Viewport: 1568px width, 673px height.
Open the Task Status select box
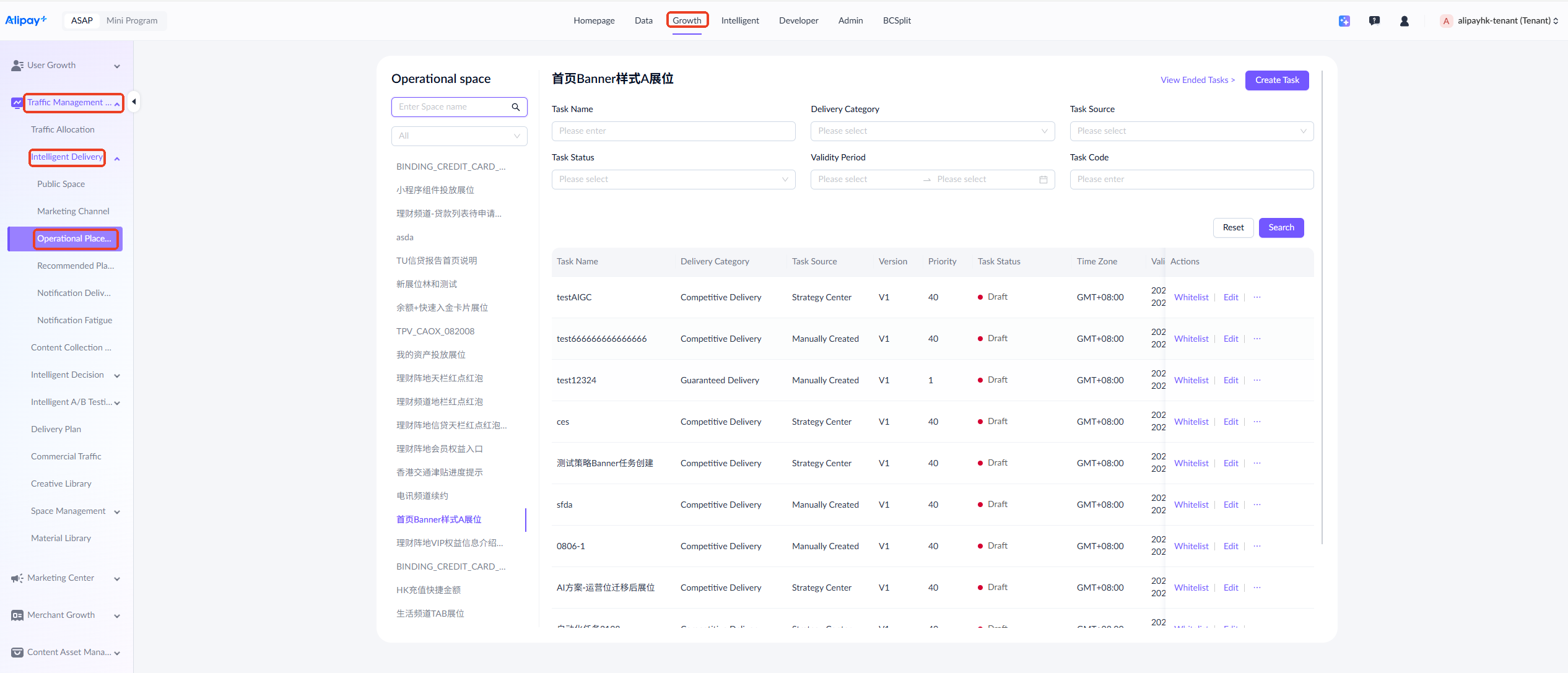coord(673,180)
